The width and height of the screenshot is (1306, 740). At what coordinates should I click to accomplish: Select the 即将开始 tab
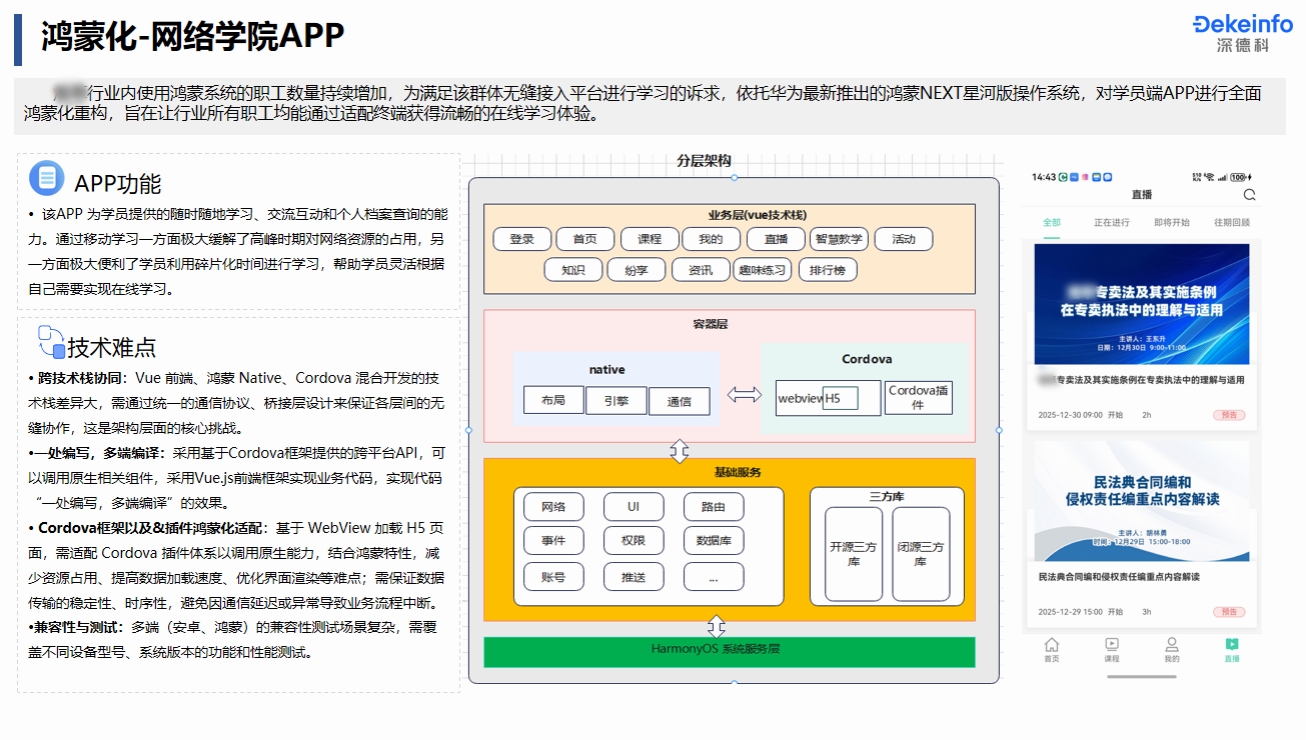(1172, 222)
